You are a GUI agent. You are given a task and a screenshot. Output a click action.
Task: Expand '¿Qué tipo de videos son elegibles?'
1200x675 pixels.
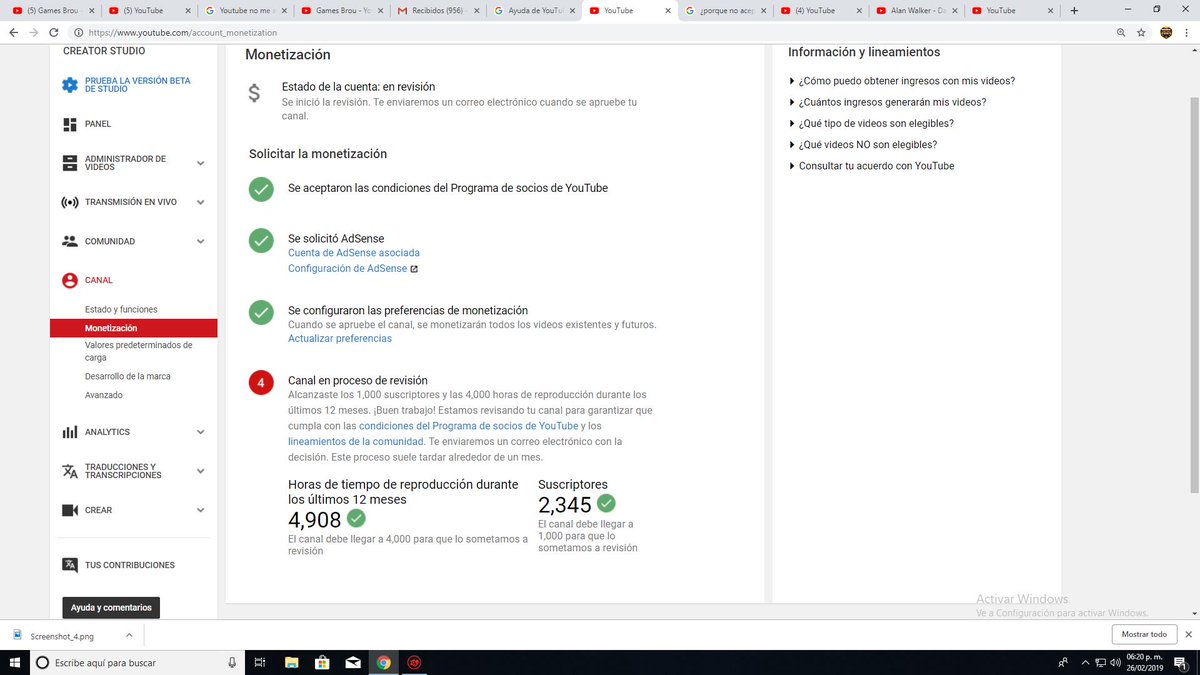(871, 123)
